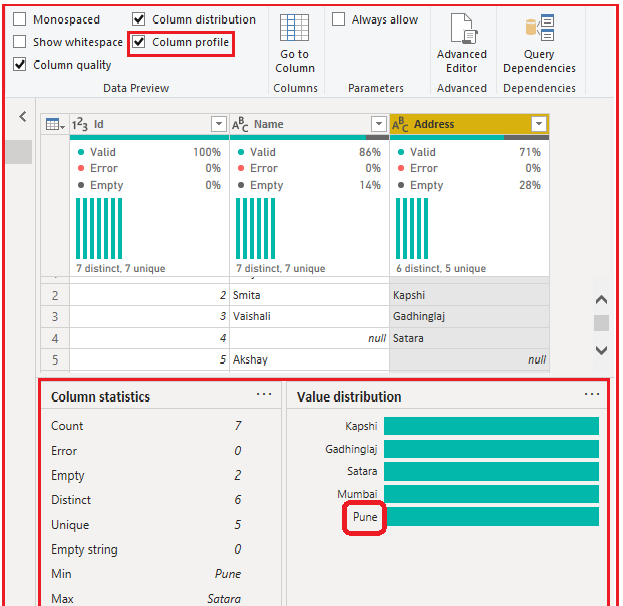Open Query Dependencies view

point(539,44)
